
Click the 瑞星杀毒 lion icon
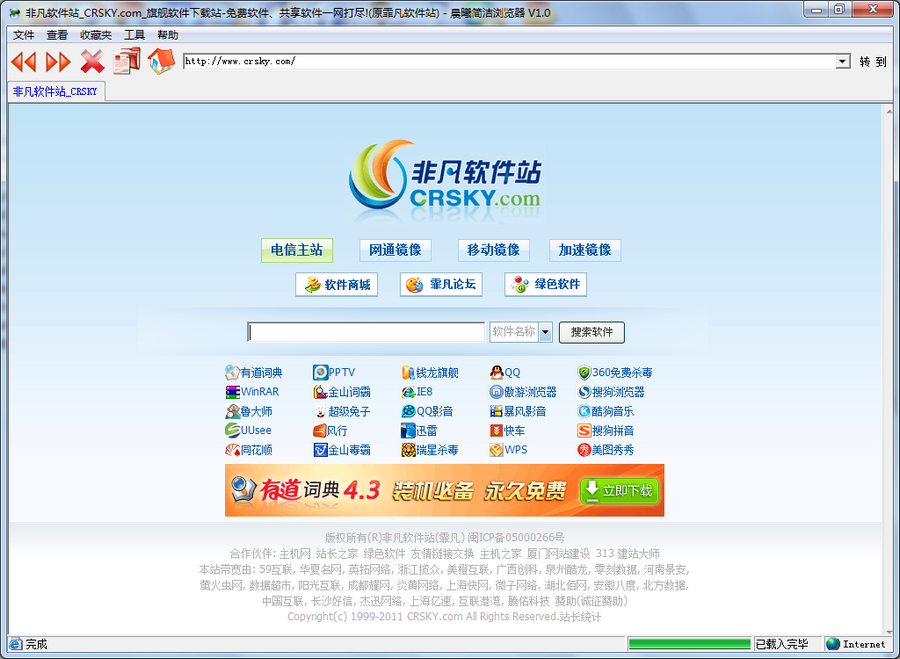[x=408, y=450]
